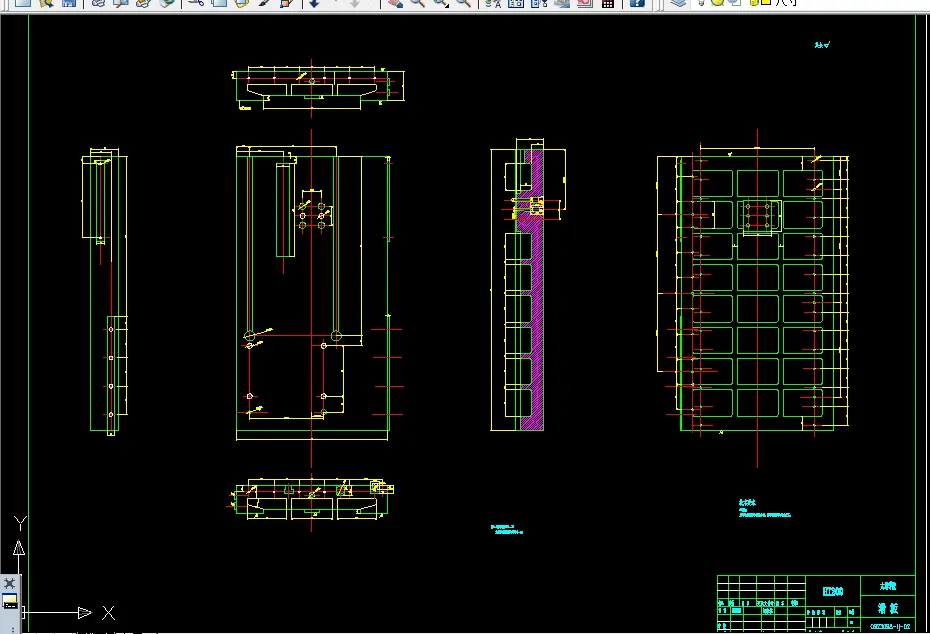
Task: Click the Publish icon in toolbar
Action: pyautogui.click(x=144, y=2)
